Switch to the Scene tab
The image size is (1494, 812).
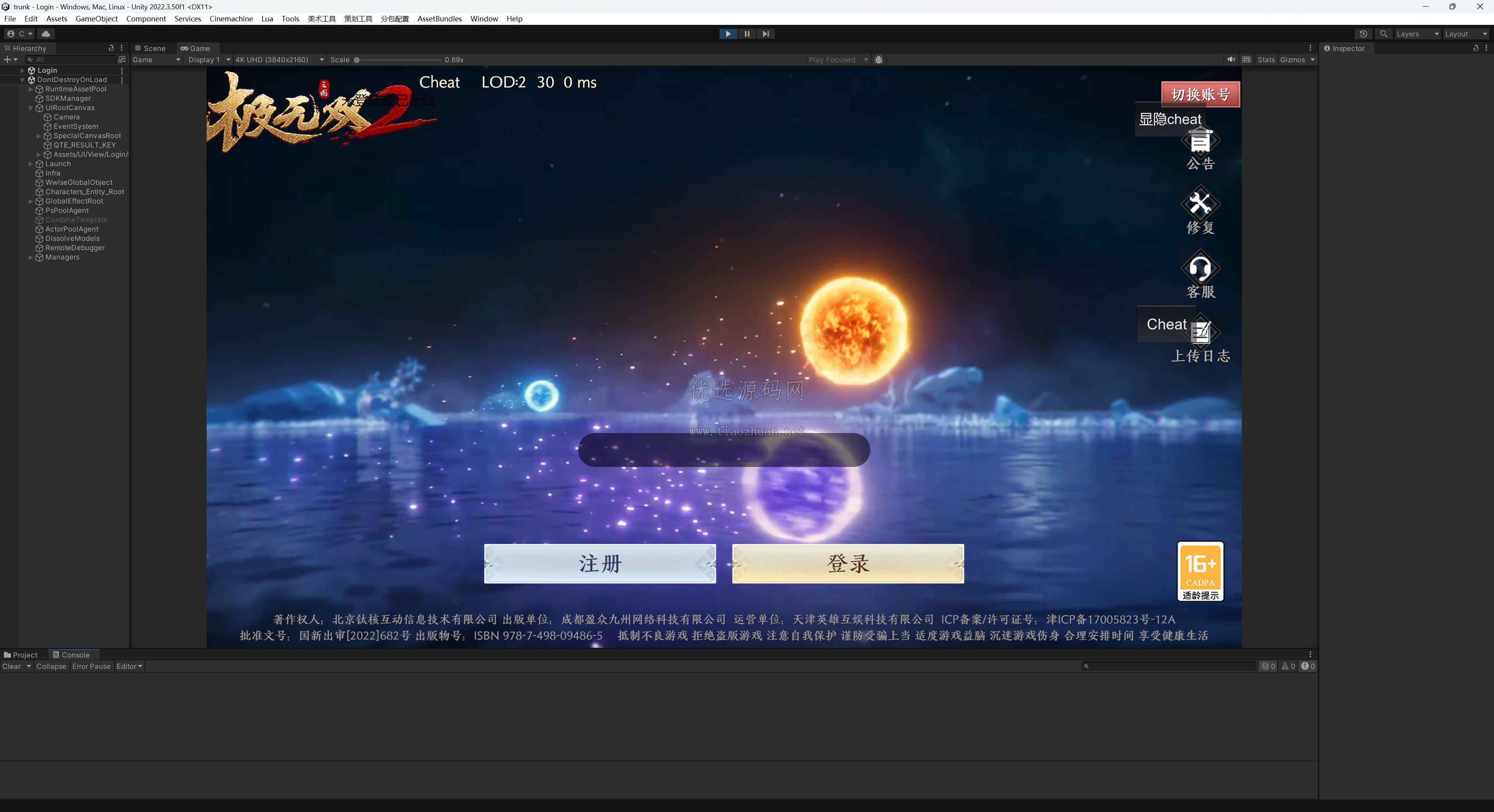pyautogui.click(x=150, y=48)
